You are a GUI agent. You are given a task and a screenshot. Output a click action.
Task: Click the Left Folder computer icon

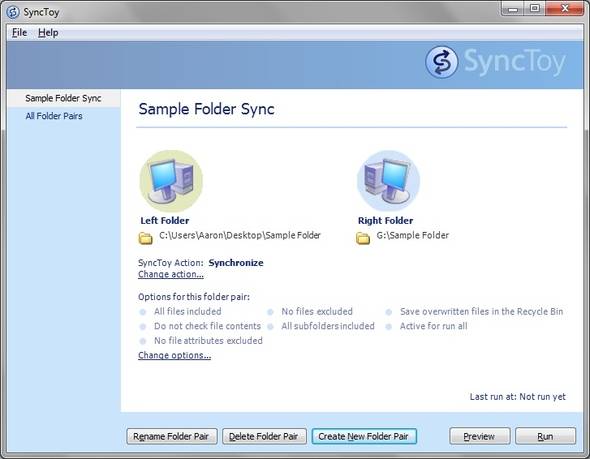(x=171, y=181)
